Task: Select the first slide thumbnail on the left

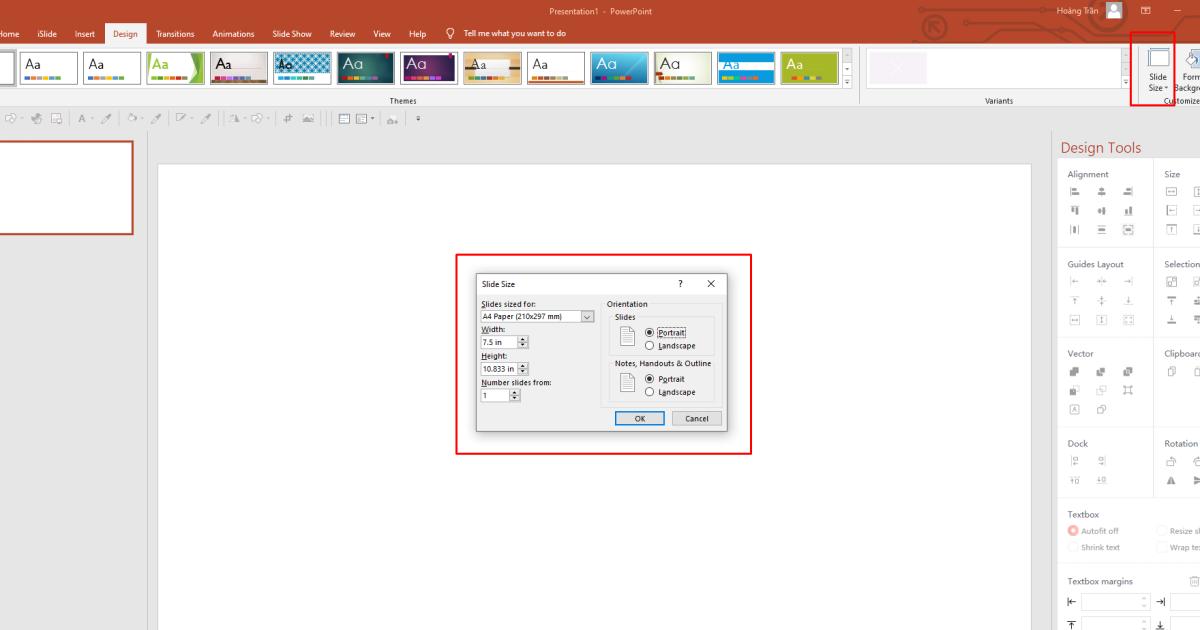Action: click(65, 185)
